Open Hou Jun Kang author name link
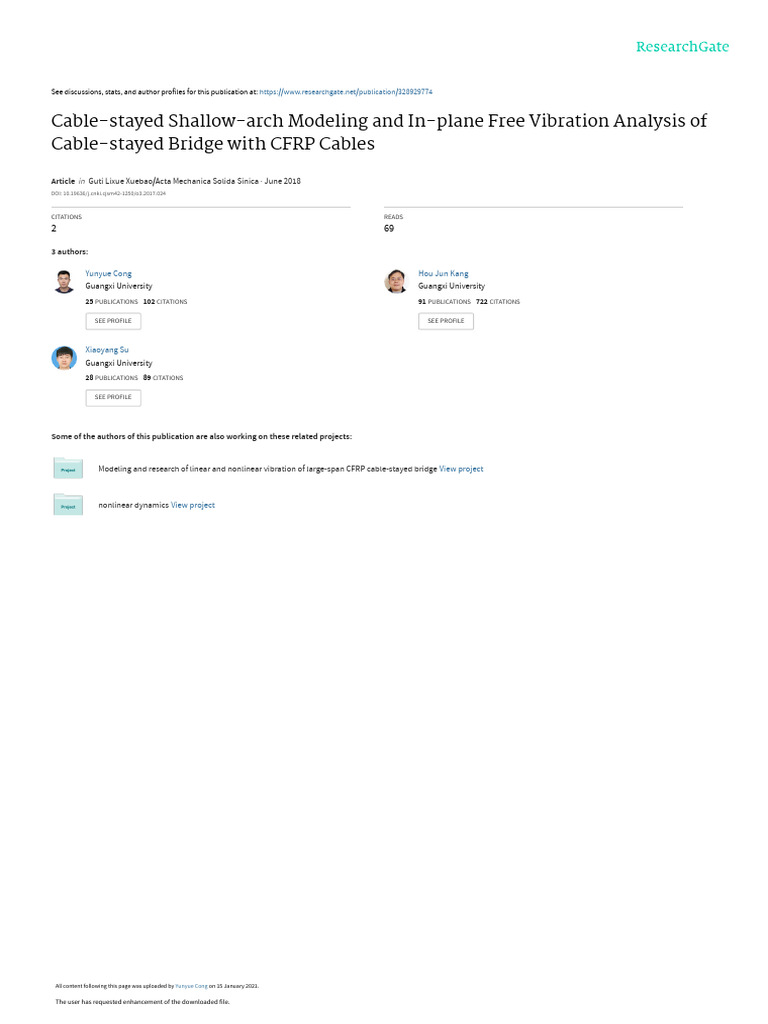The image size is (768, 1024). pos(443,274)
